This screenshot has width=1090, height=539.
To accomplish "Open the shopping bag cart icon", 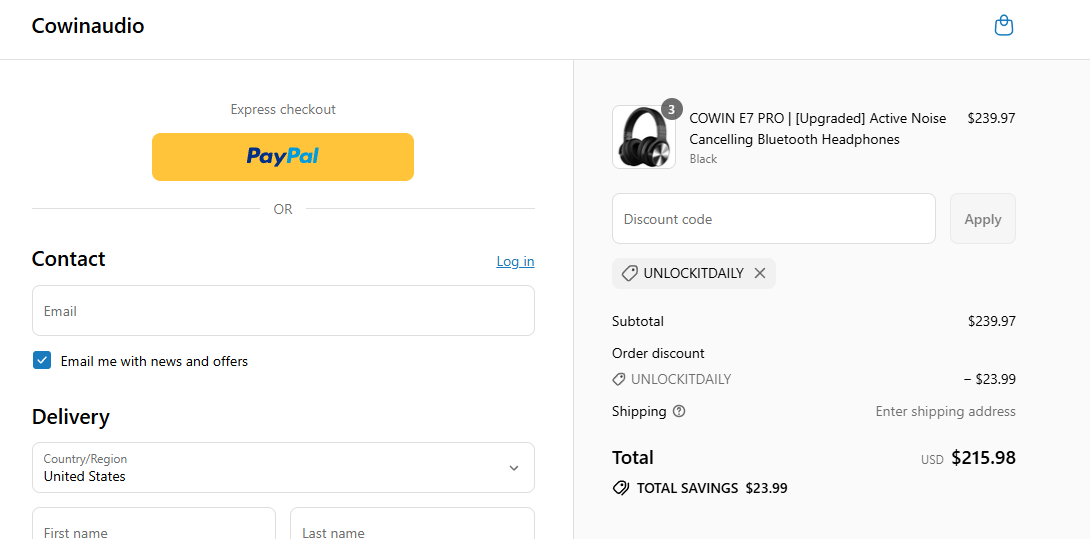I will 1003,26.
